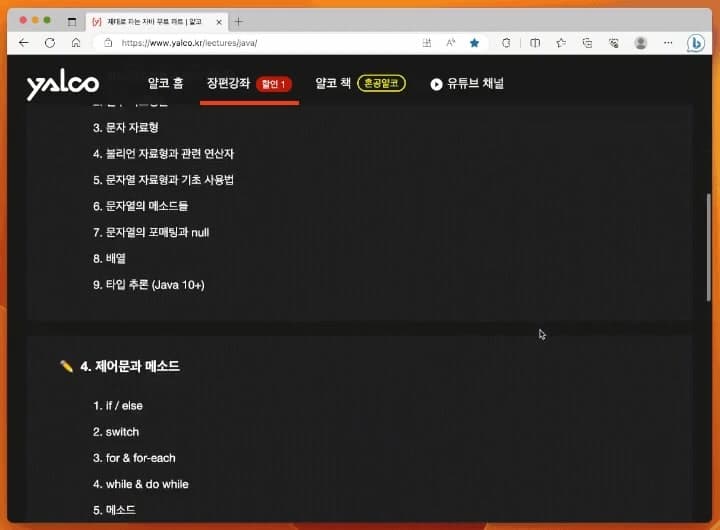Select the 장편강좌 menu
The image size is (720, 530).
tap(228, 83)
